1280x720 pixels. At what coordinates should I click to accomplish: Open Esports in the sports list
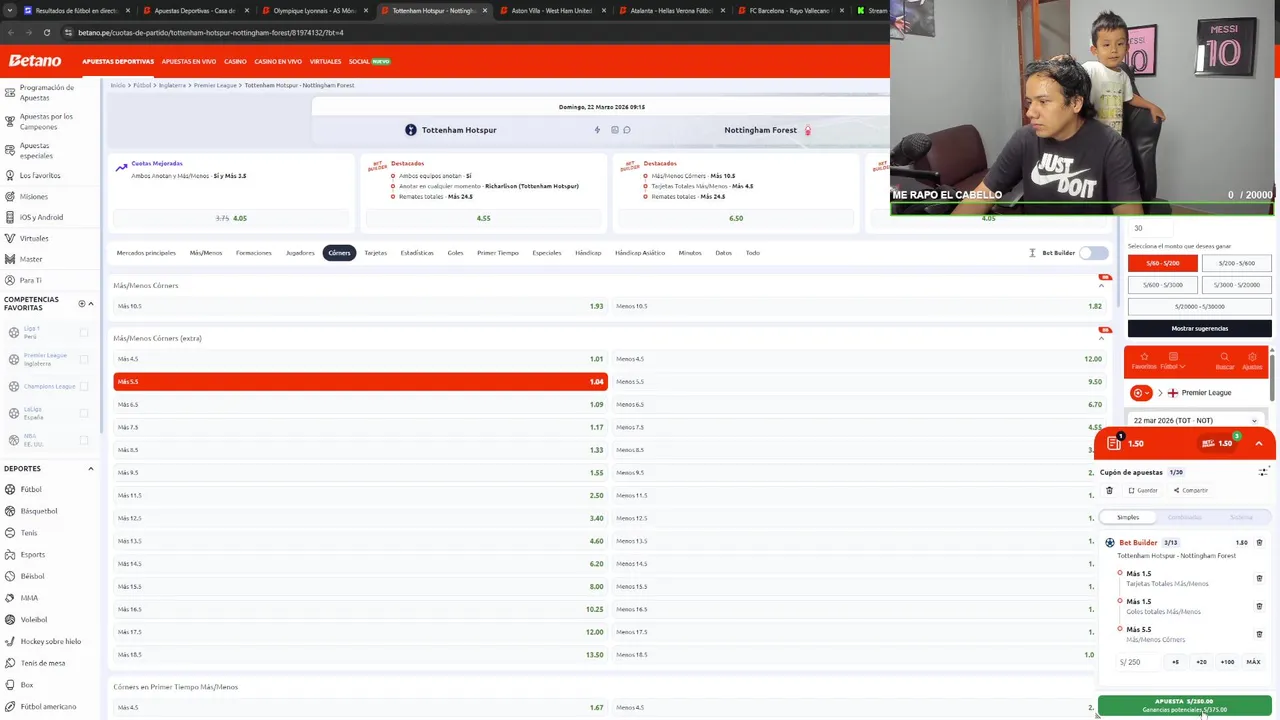(33, 554)
